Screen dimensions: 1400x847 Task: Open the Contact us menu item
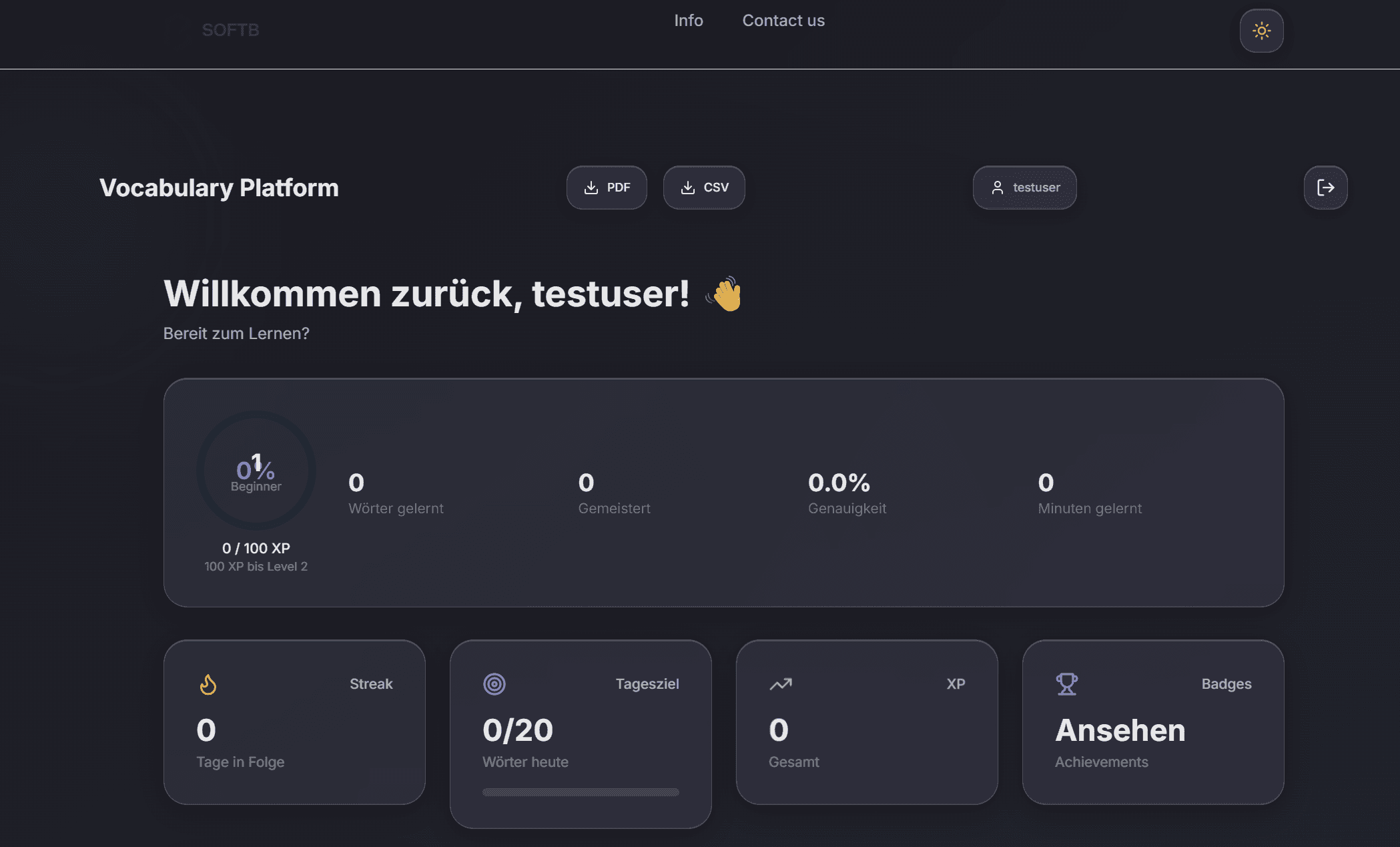783,21
